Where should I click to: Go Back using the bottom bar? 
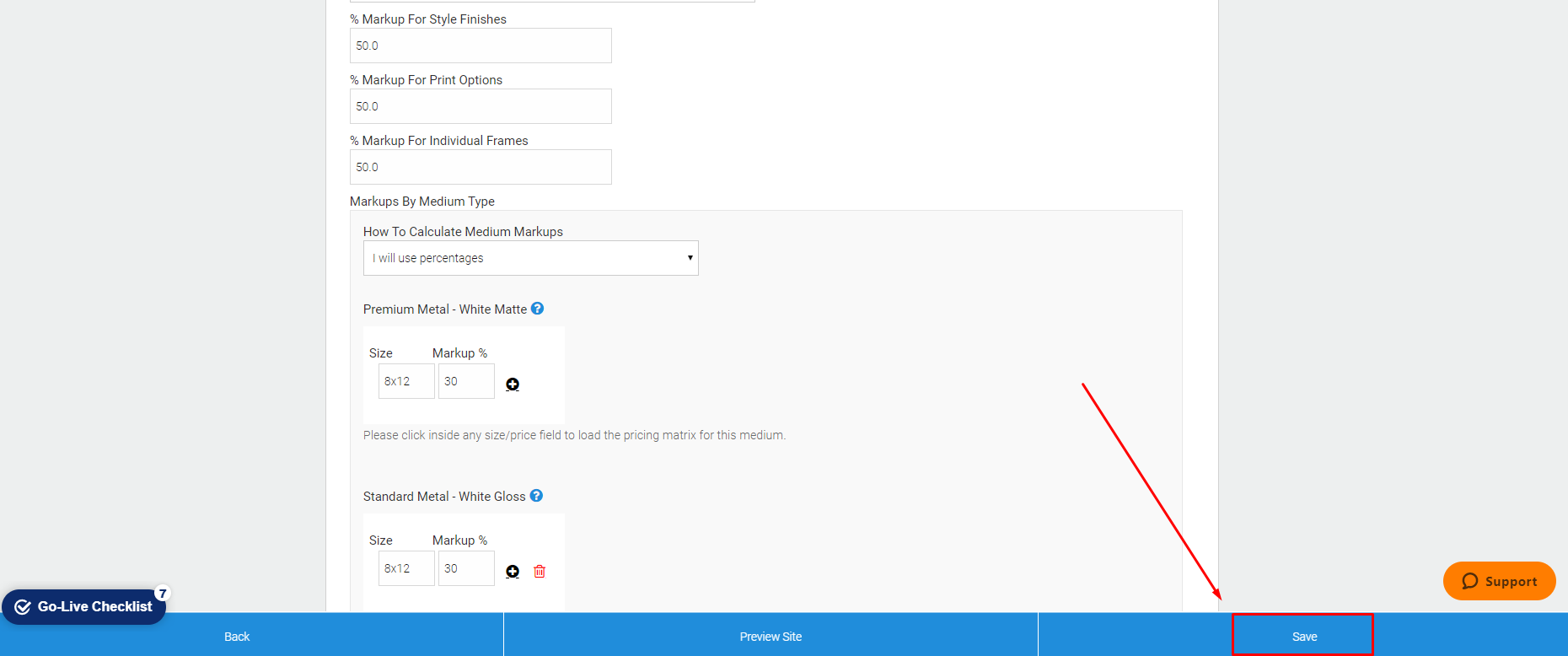[x=237, y=637]
